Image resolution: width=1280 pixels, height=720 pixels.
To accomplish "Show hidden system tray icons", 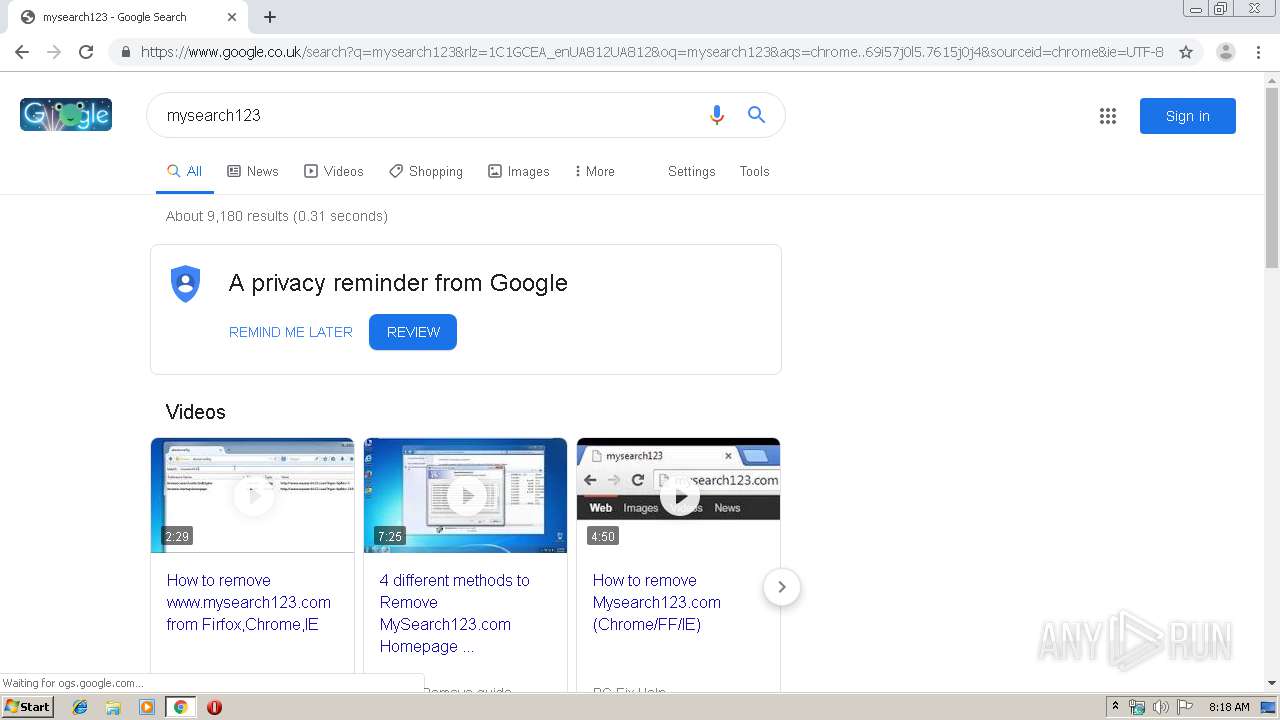I will click(1115, 707).
